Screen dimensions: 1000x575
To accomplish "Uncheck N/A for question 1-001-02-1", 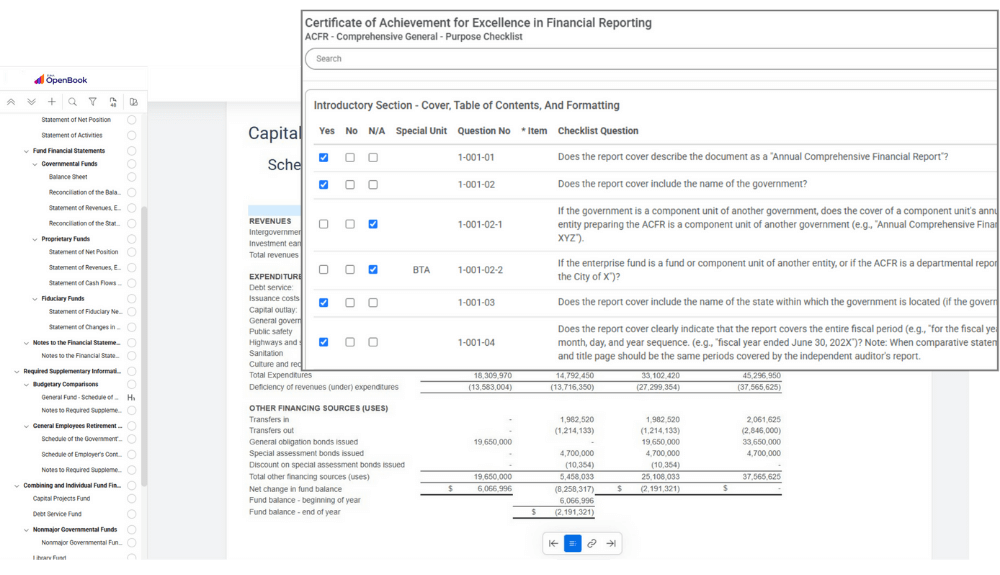I will coord(373,224).
